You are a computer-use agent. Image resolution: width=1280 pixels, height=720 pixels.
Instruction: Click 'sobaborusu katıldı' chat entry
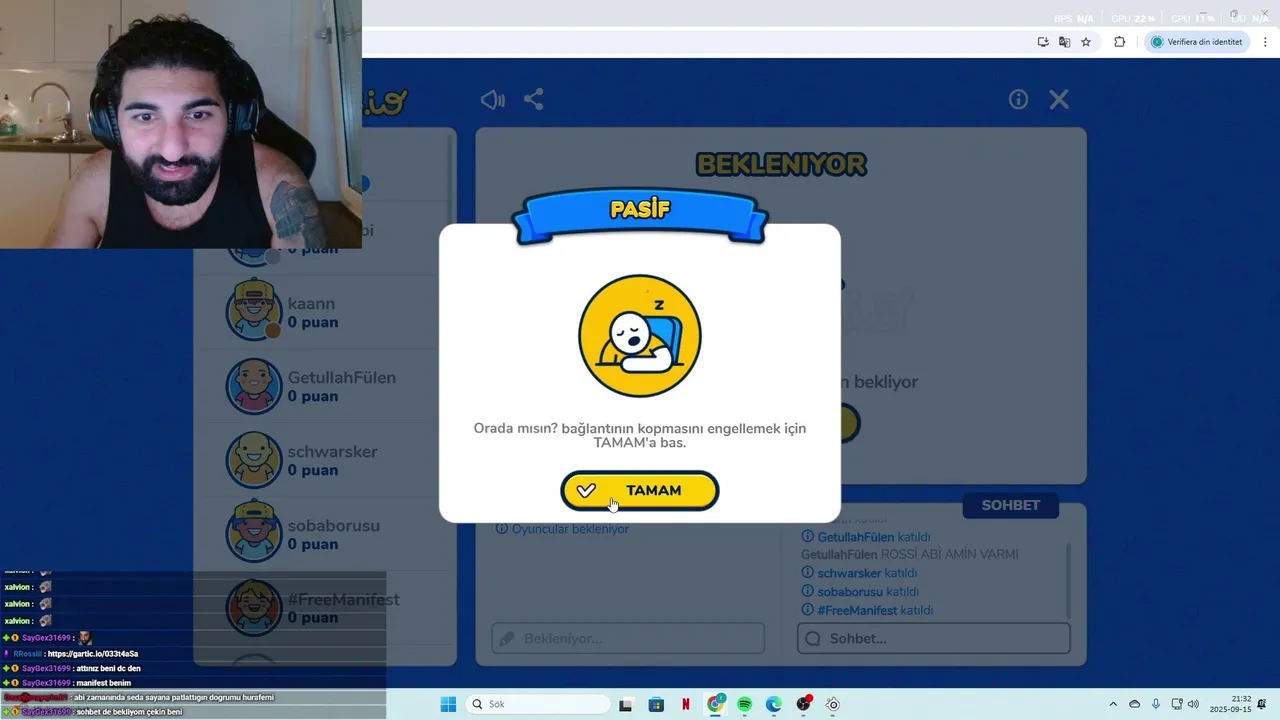(x=860, y=592)
